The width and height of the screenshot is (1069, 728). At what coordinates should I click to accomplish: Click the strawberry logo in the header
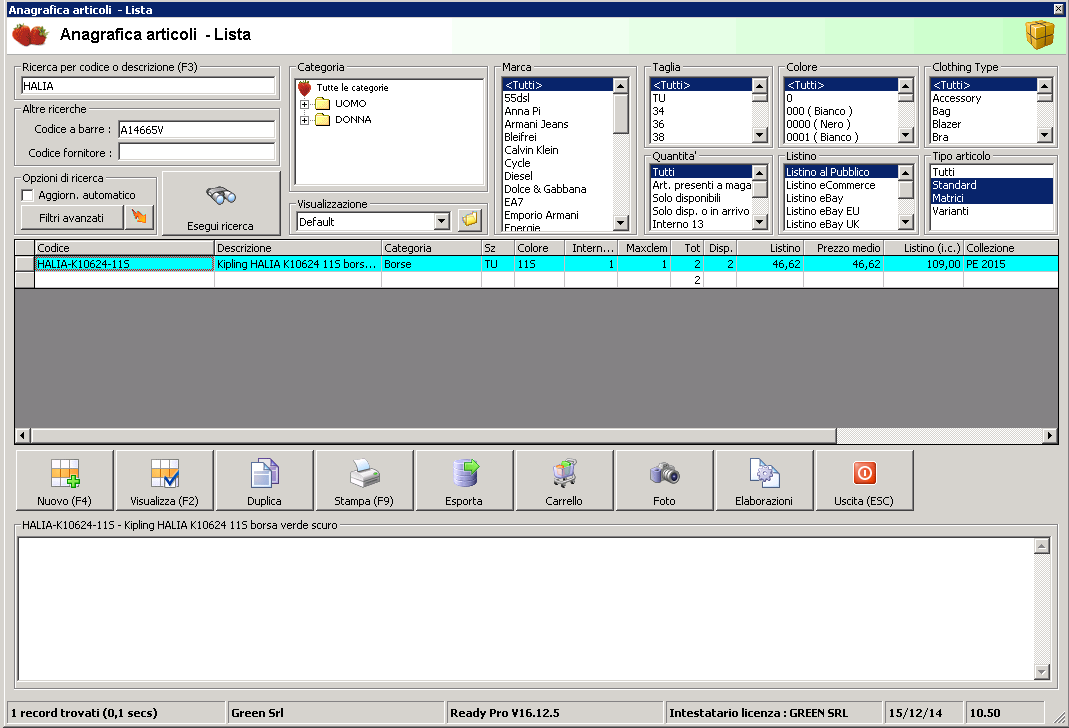coord(30,35)
